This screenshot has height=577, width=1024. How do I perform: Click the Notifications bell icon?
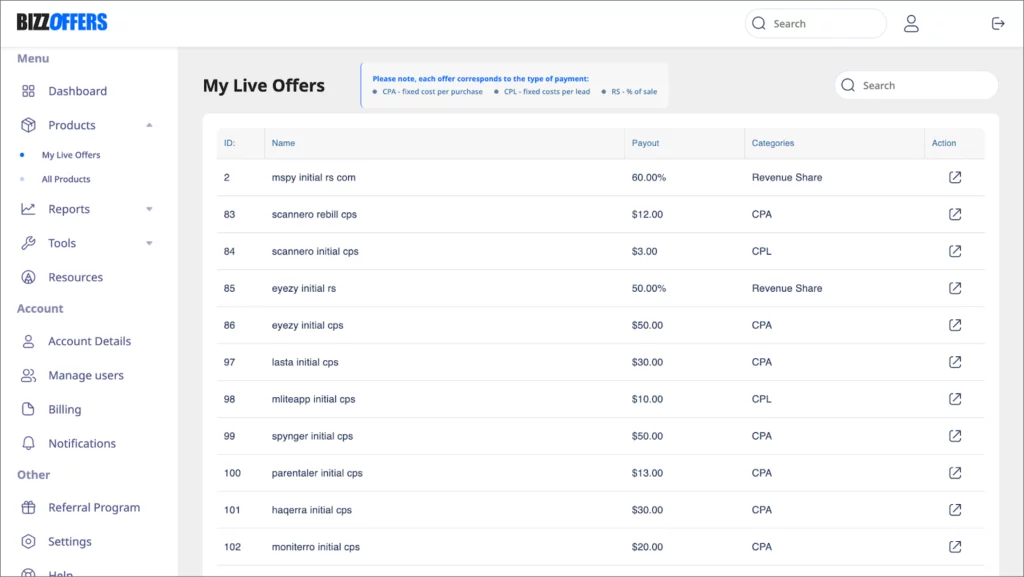(28, 443)
